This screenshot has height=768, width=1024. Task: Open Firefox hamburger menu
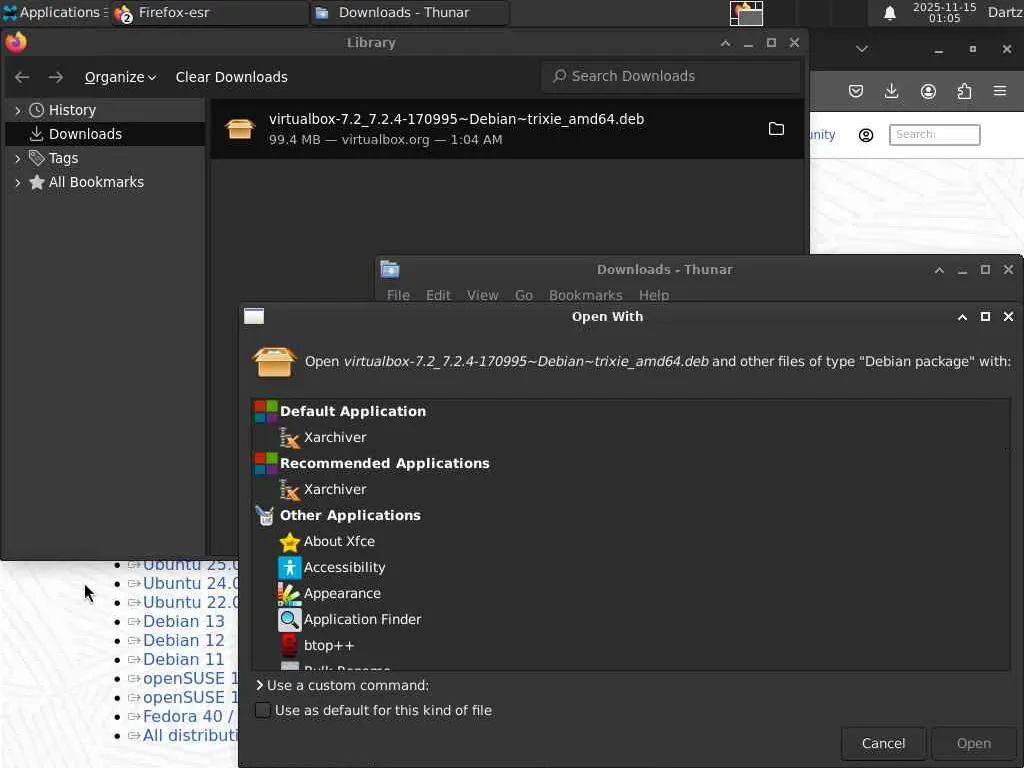pos(1000,91)
